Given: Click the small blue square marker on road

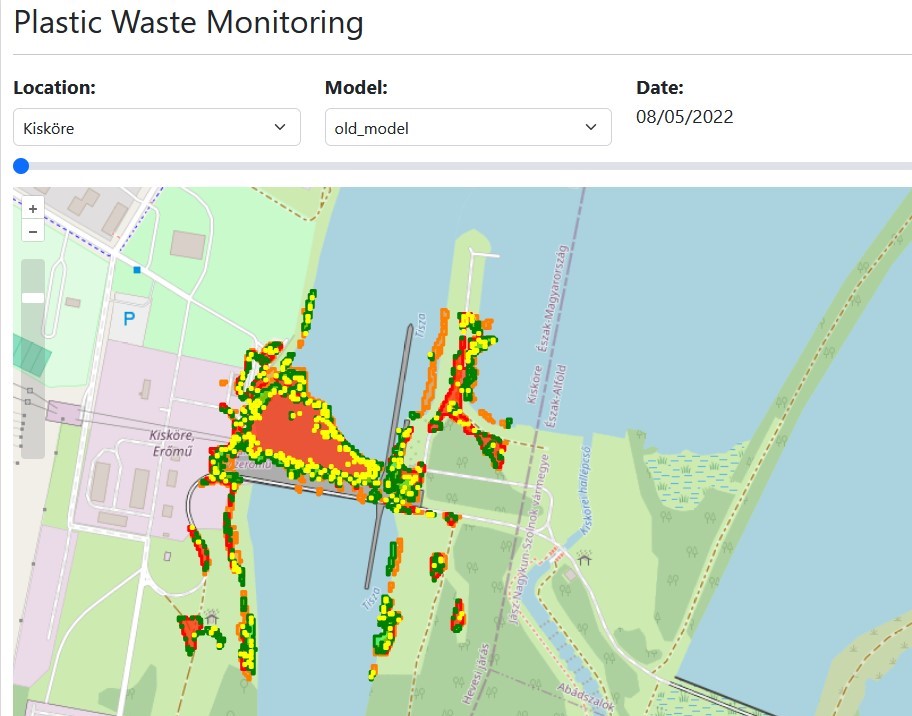Looking at the screenshot, I should click(x=138, y=269).
